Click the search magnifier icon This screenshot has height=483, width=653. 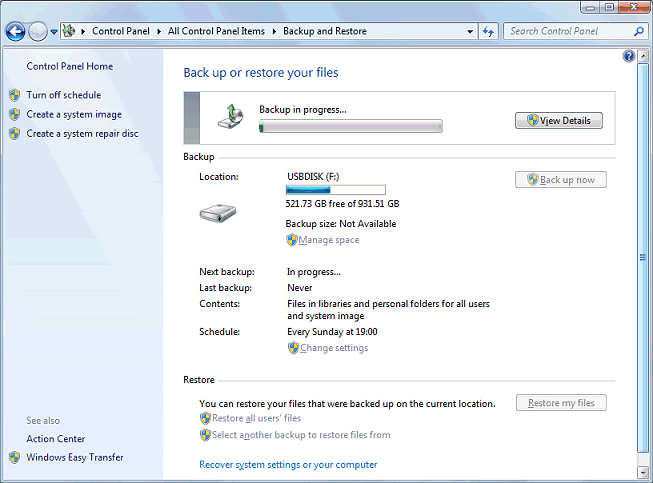[x=639, y=31]
